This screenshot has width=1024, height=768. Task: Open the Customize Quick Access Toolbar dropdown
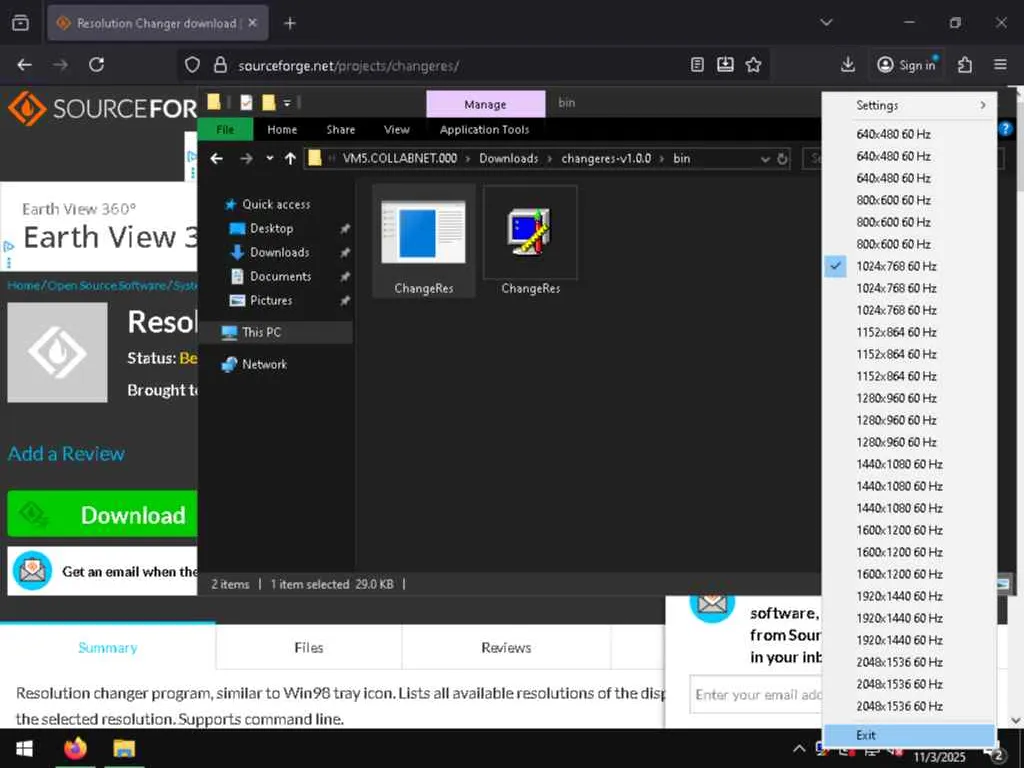tap(287, 103)
